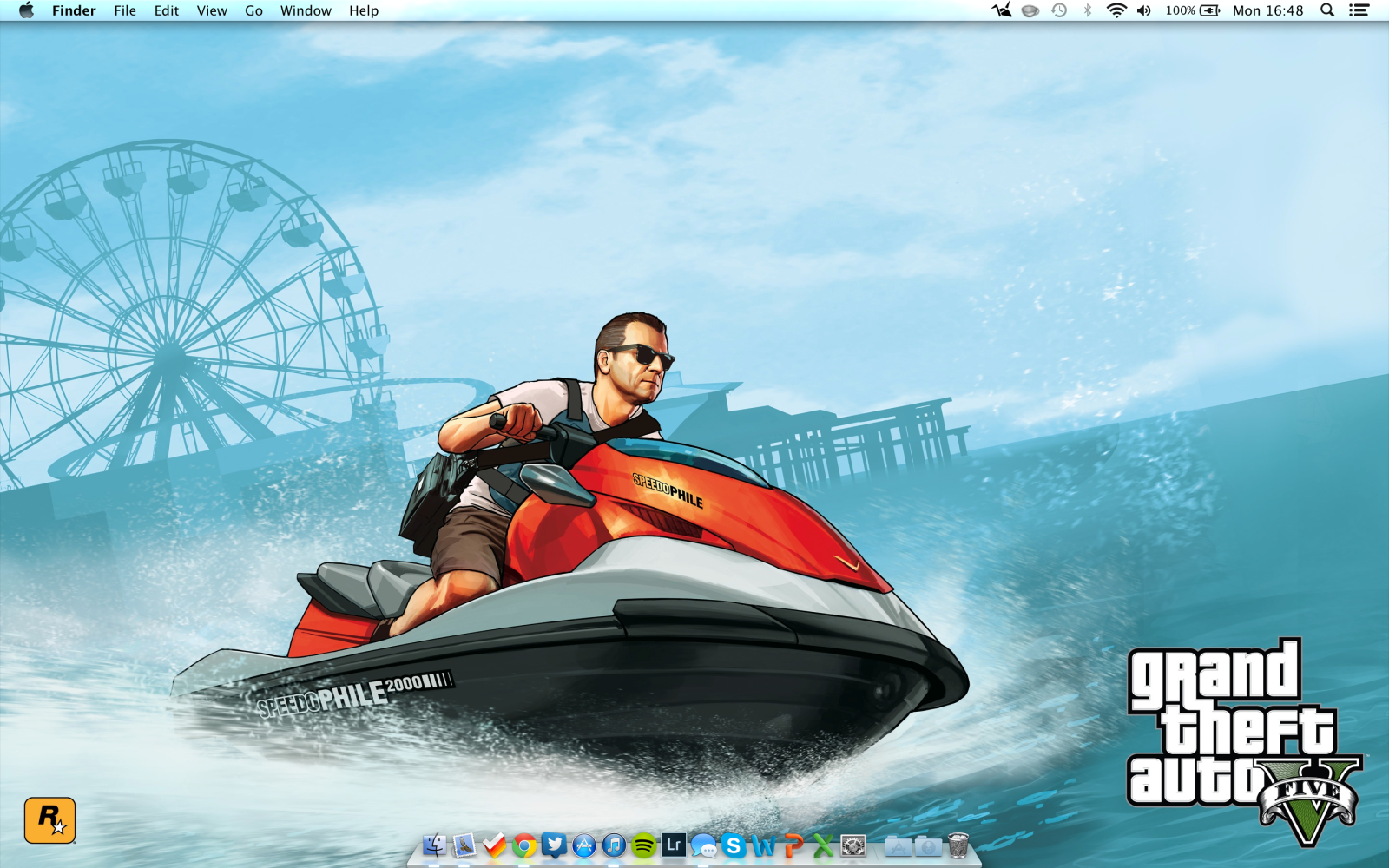The width and height of the screenshot is (1389, 868).
Task: Open the Finder application menu
Action: [74, 10]
